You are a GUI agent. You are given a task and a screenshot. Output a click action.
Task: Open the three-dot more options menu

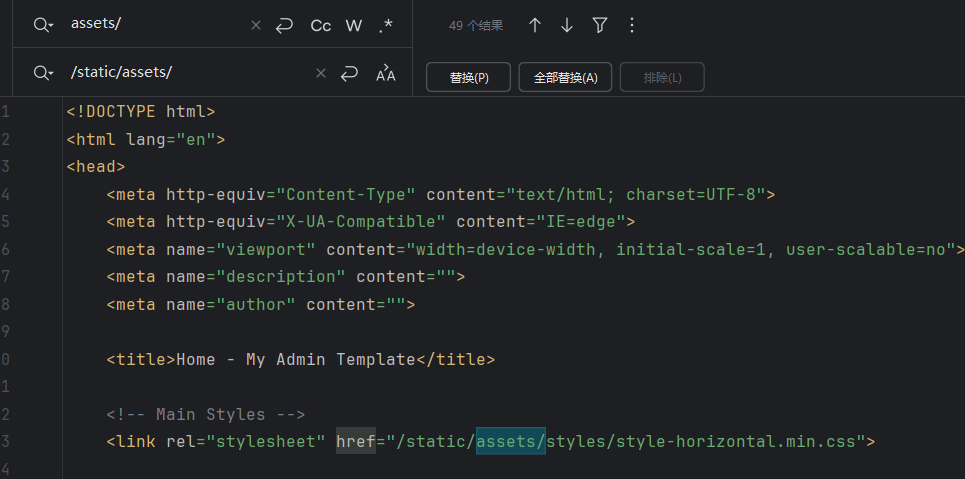(631, 25)
